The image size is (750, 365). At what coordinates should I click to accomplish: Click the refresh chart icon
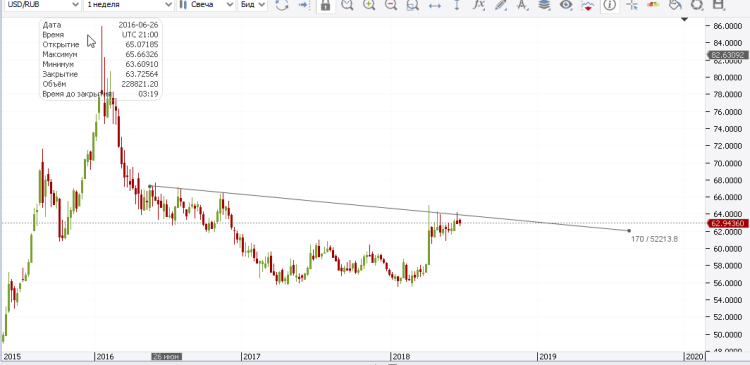[282, 5]
